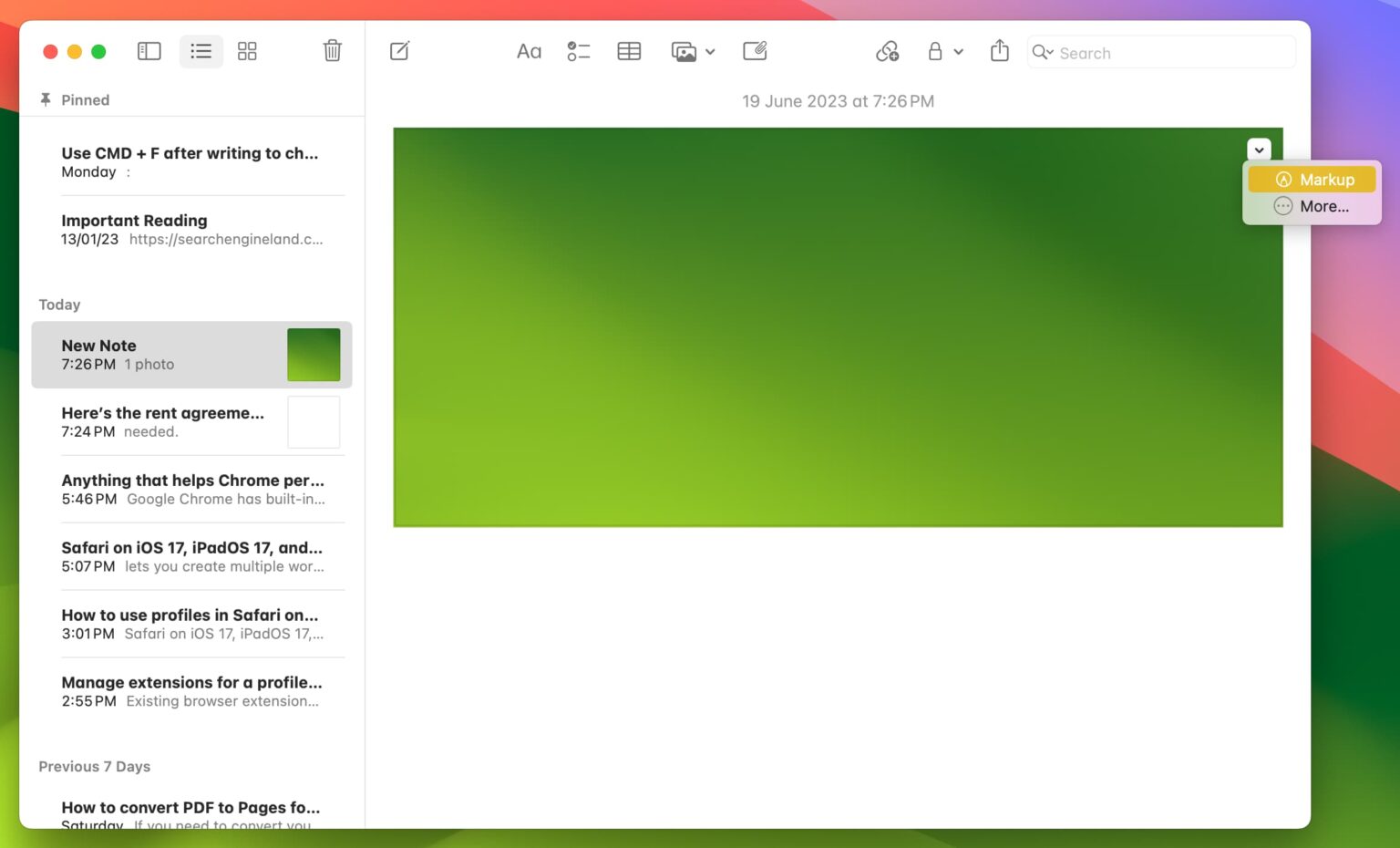The image size is (1400, 848).
Task: Share the note with share icon
Action: (1000, 50)
